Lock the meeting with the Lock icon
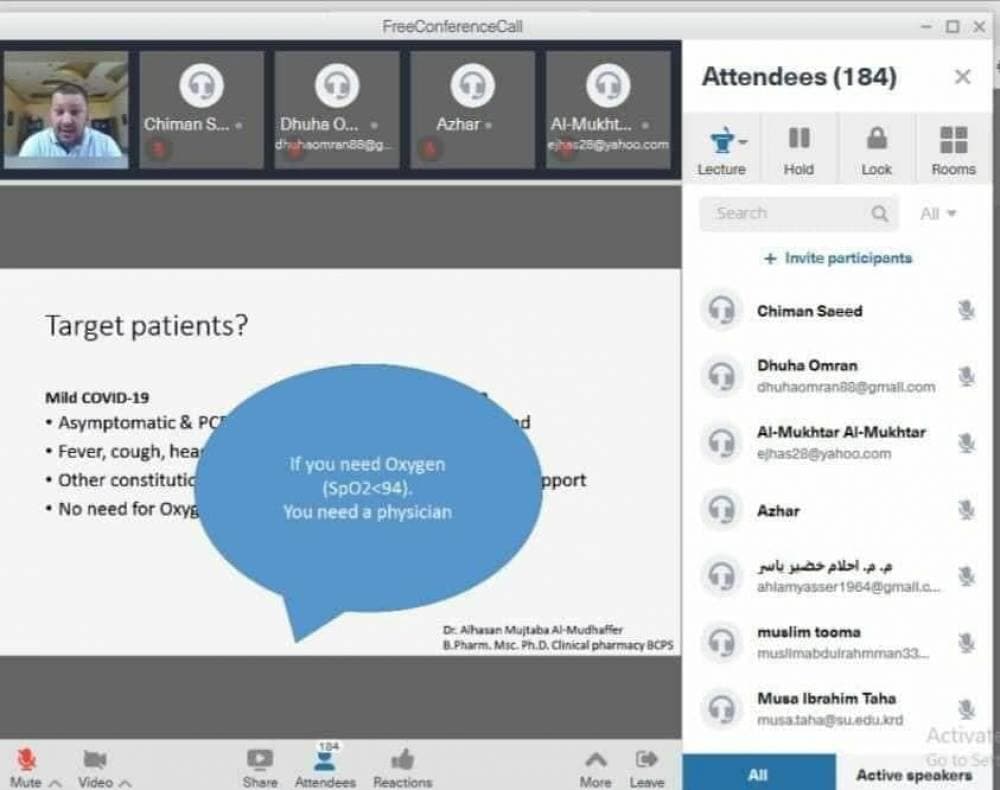1000x790 pixels. coord(876,140)
